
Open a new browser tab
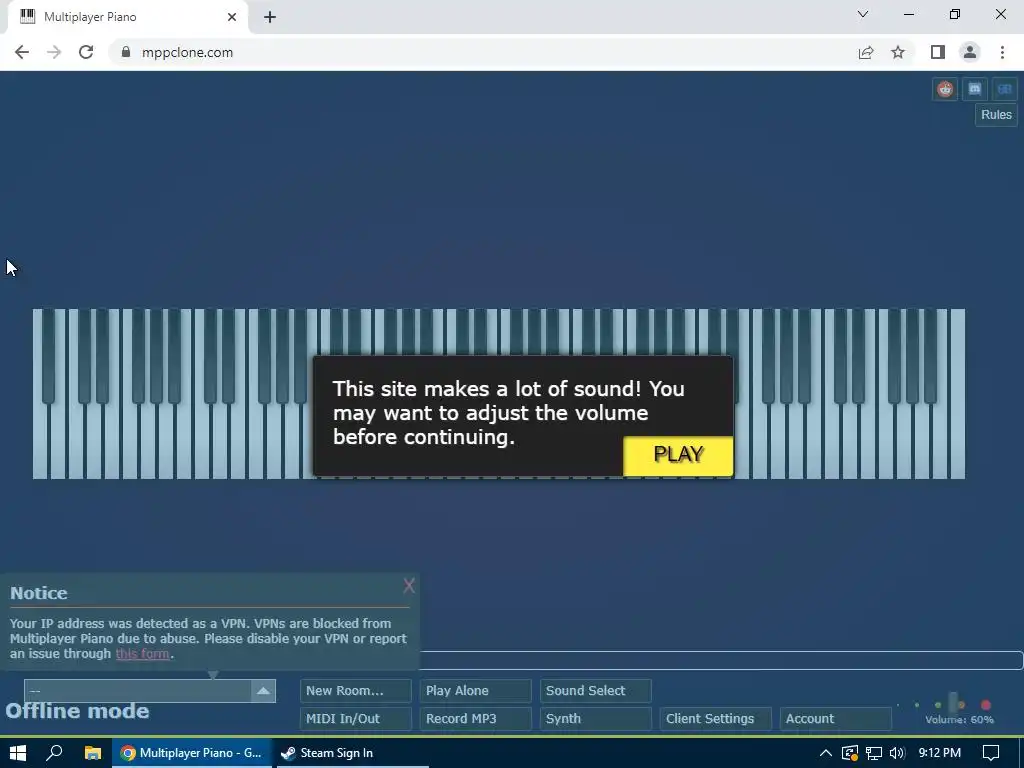click(270, 17)
